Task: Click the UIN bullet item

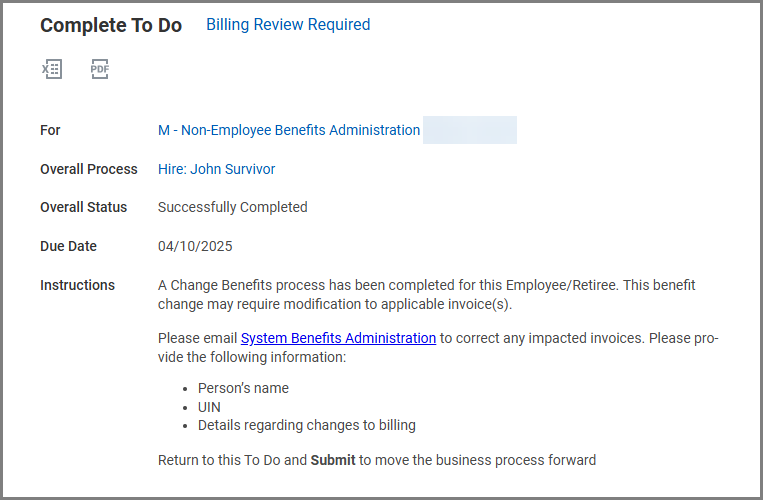Action: (211, 407)
